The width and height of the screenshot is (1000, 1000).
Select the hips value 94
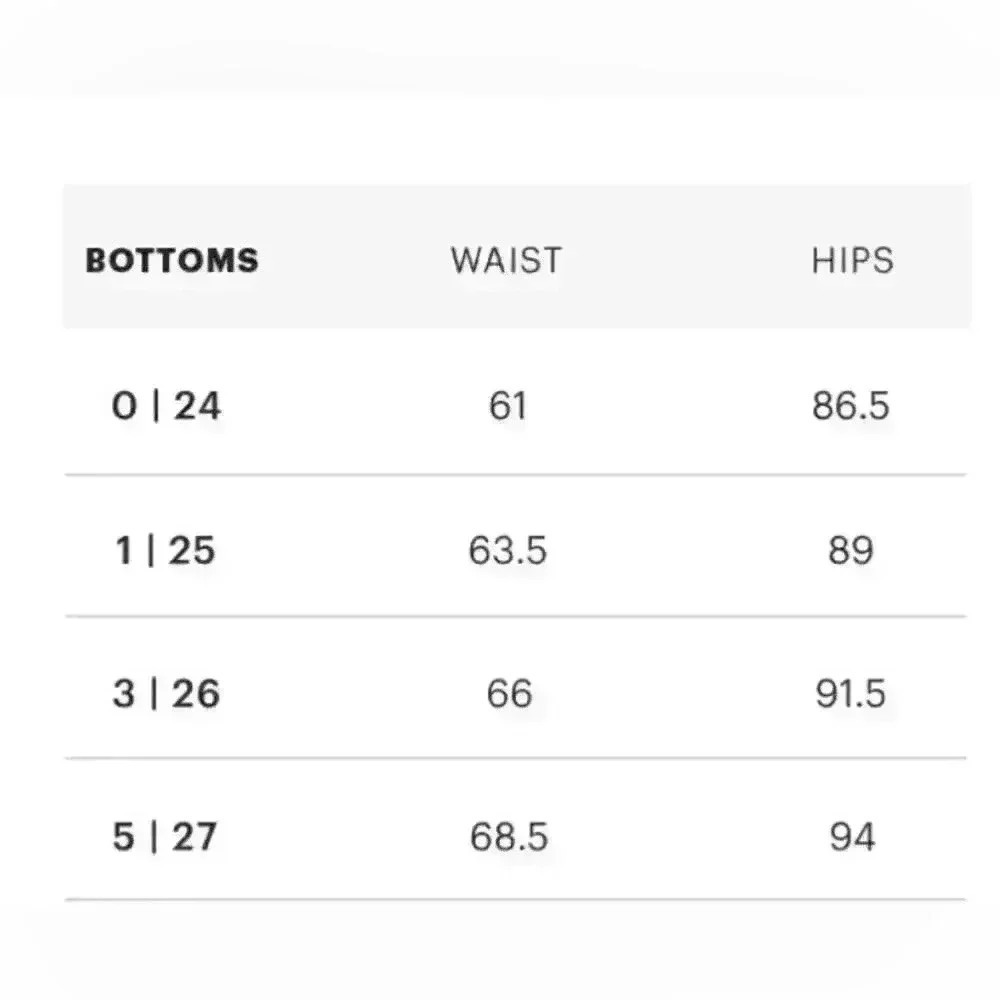click(x=852, y=836)
